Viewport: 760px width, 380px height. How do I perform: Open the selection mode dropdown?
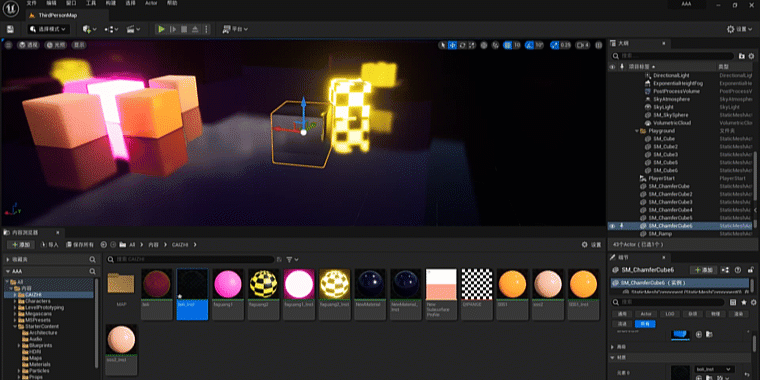pos(48,30)
